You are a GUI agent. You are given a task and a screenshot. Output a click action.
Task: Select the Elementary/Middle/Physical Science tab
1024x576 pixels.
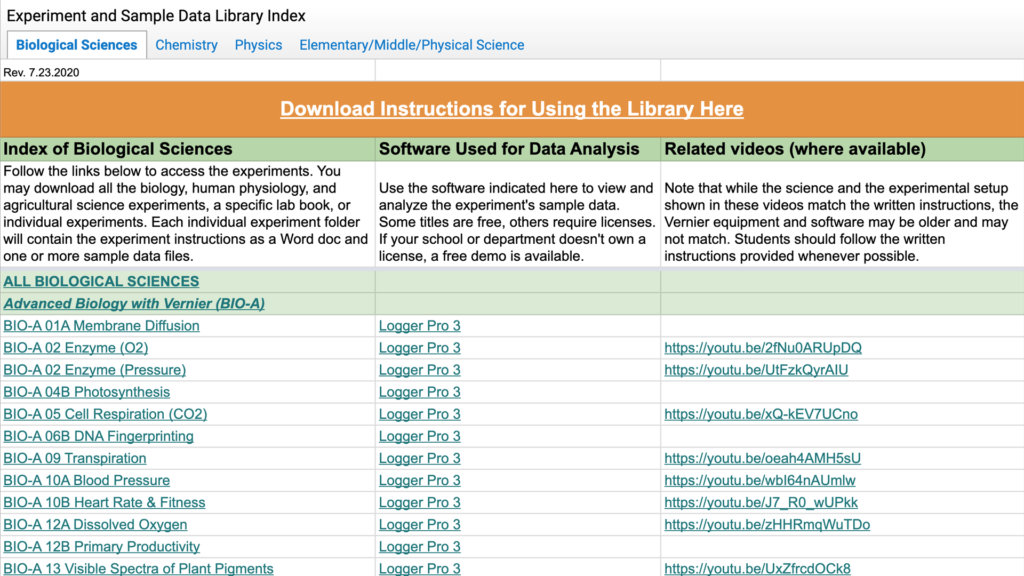coord(411,45)
